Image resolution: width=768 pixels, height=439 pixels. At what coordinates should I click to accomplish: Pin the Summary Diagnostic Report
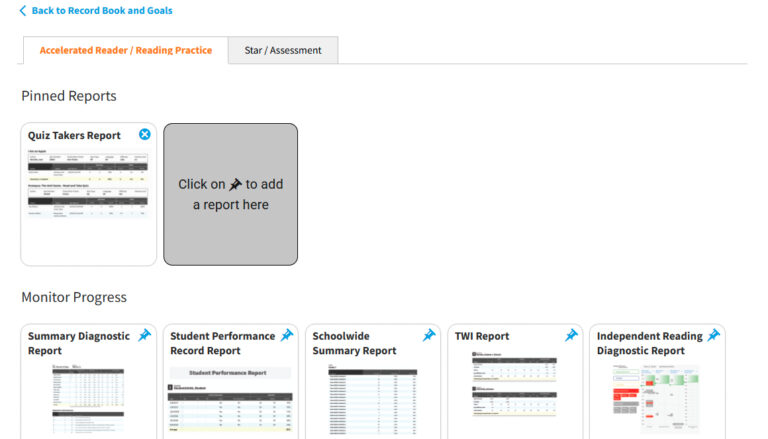click(x=144, y=336)
